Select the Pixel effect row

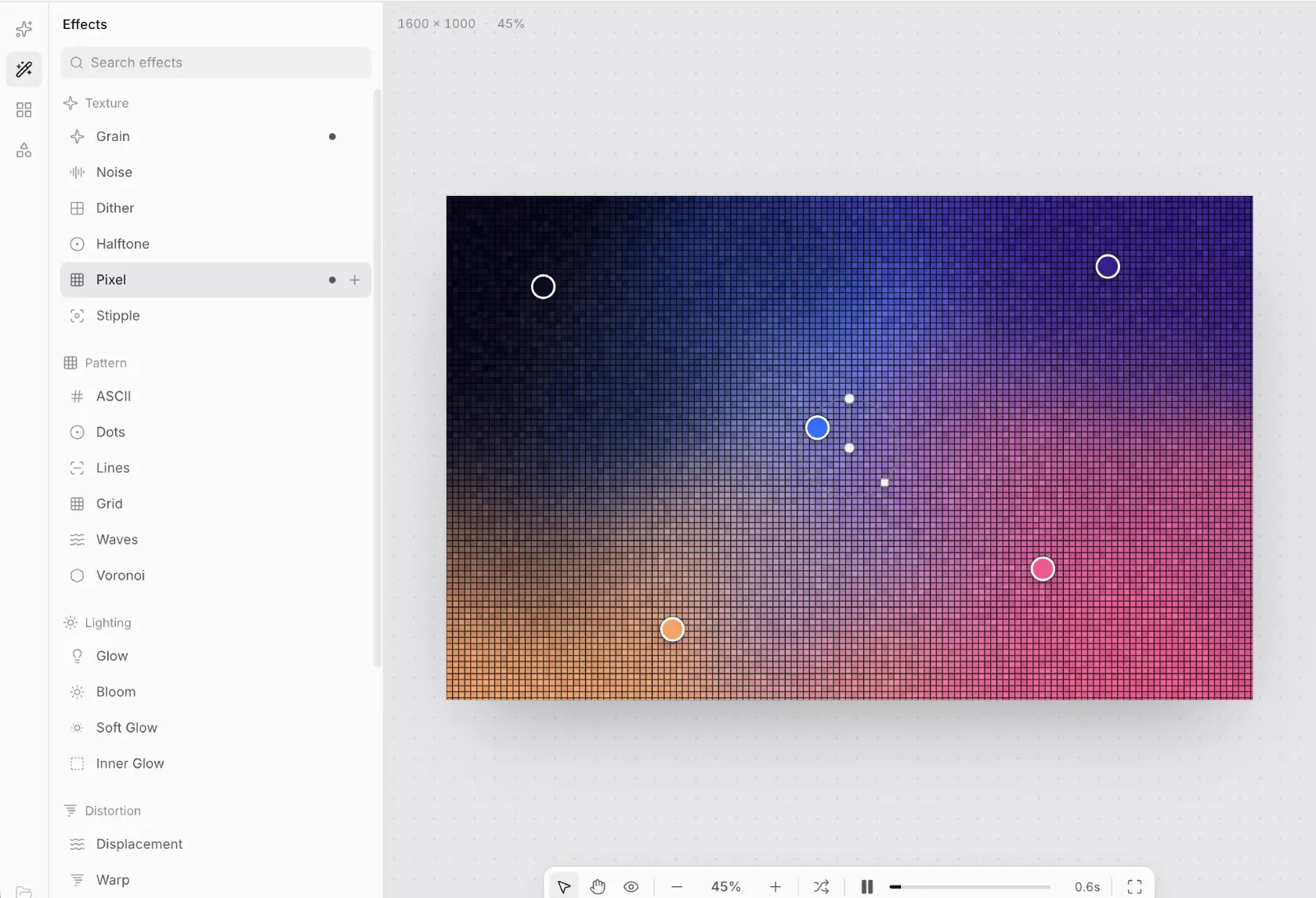[x=216, y=280]
